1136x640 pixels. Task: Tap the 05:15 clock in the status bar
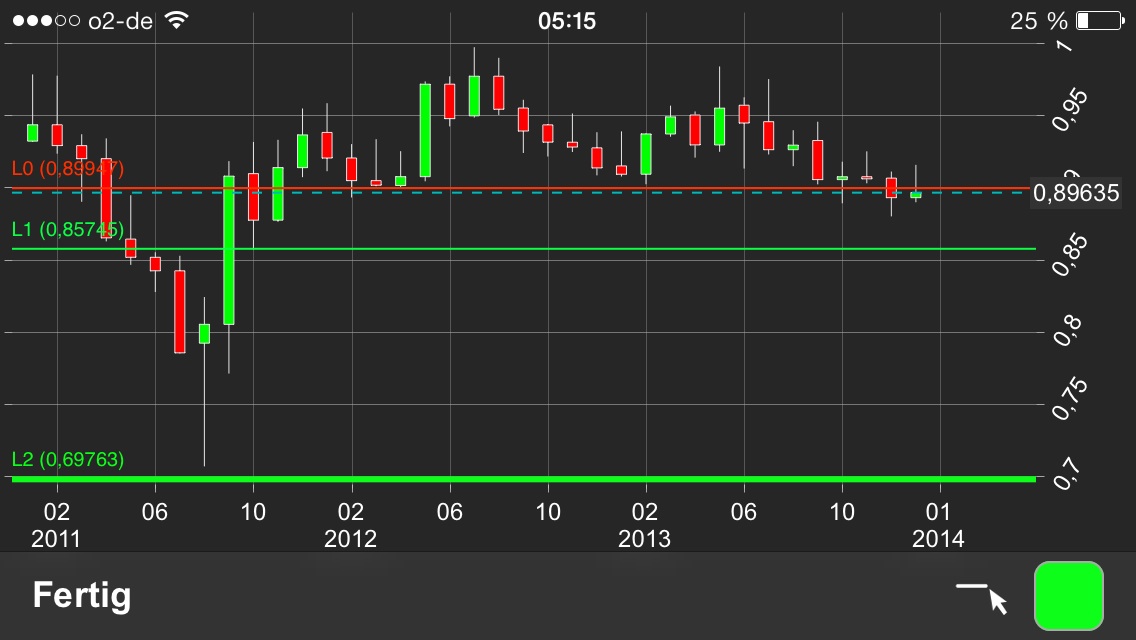(568, 18)
